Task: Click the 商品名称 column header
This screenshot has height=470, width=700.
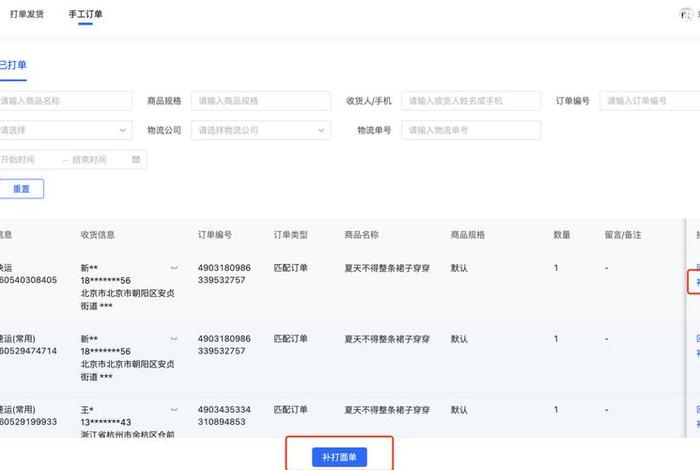Action: (362, 235)
